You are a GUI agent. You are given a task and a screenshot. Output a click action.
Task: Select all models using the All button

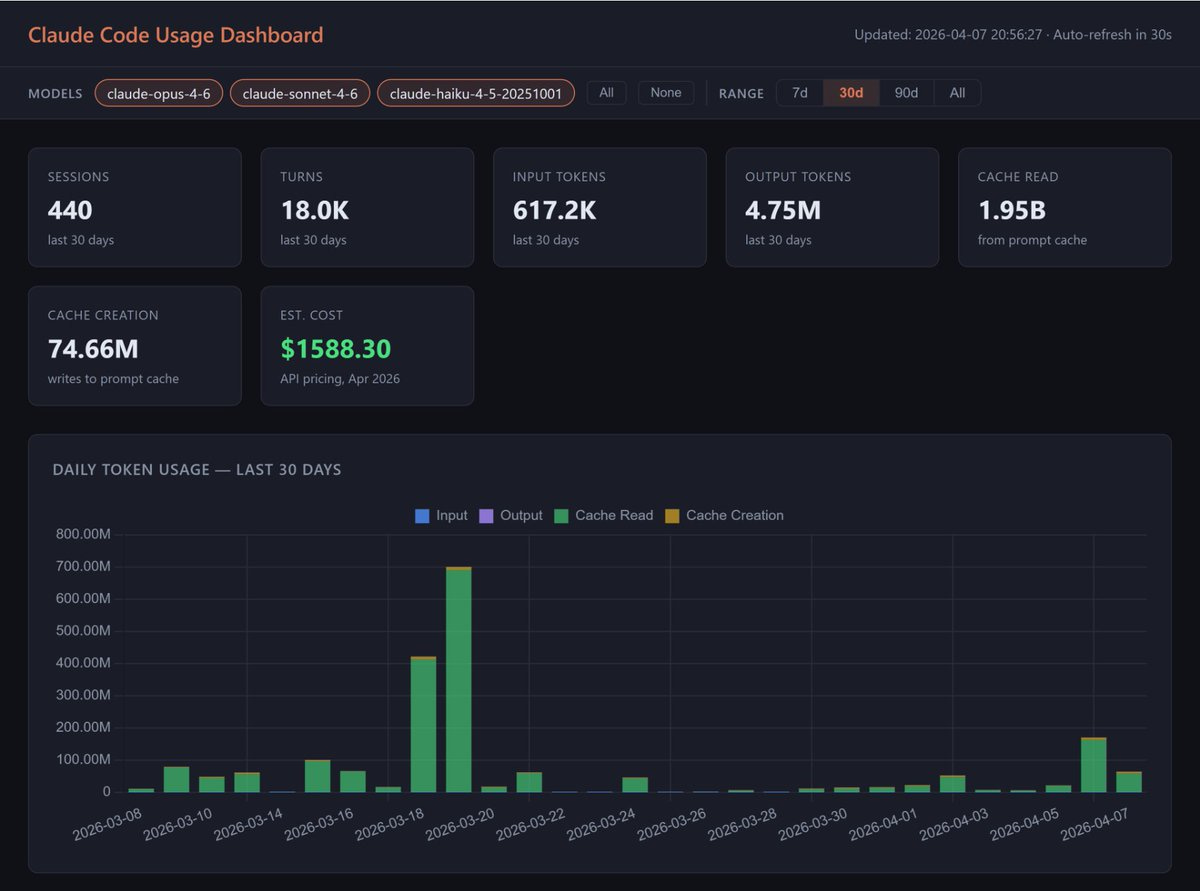[x=606, y=92]
